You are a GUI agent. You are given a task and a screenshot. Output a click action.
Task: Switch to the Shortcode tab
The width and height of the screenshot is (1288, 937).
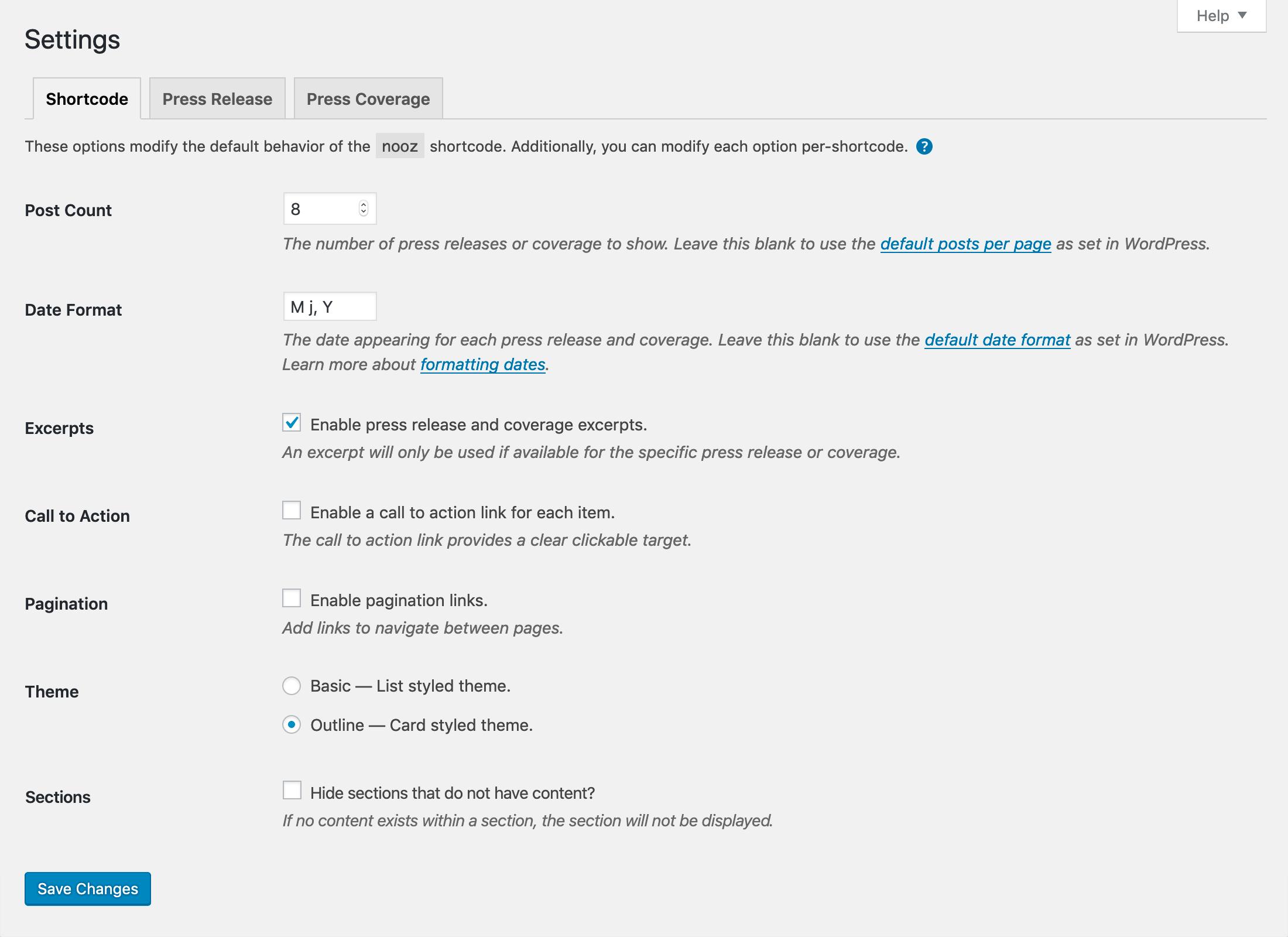tap(87, 99)
